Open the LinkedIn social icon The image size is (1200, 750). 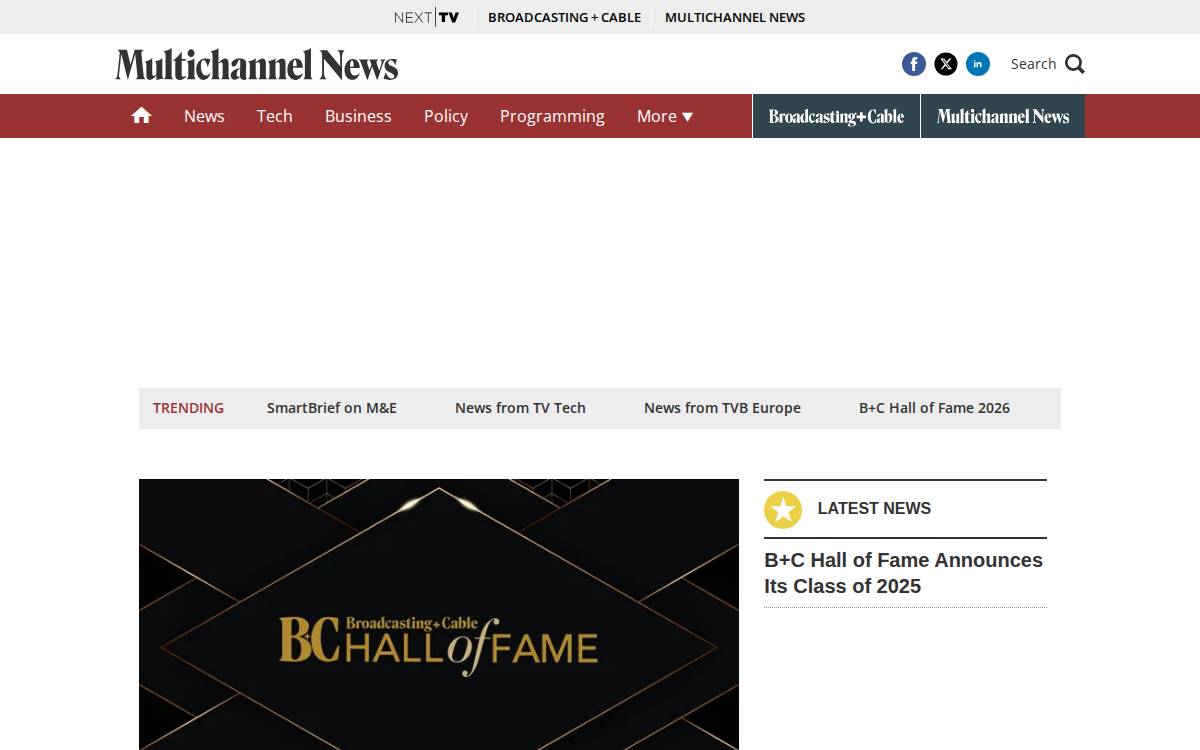(978, 64)
